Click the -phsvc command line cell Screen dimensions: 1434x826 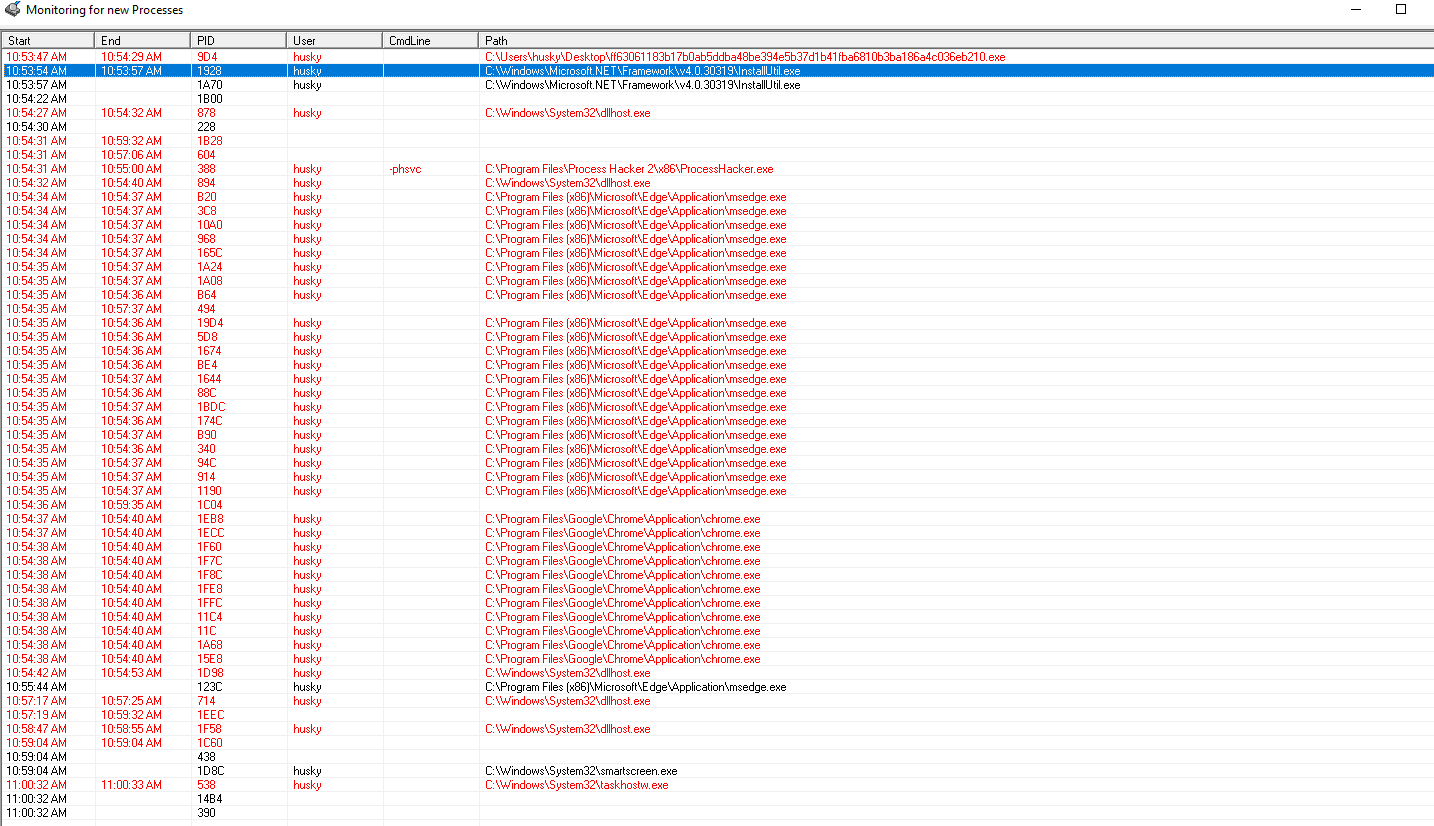406,169
